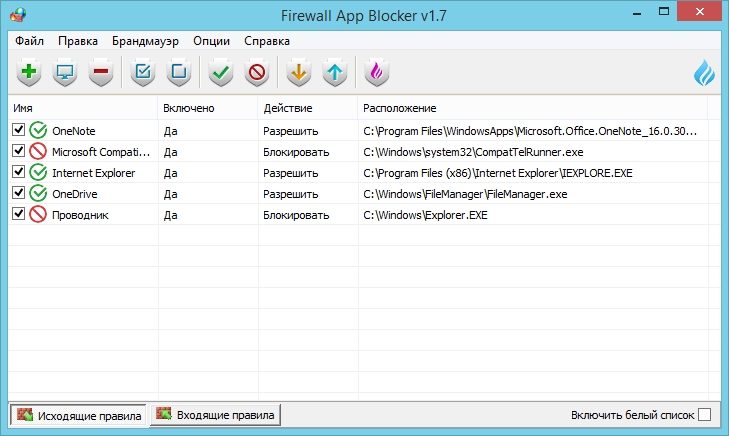Click the red minus remove icon
This screenshot has width=729, height=436.
coord(100,72)
